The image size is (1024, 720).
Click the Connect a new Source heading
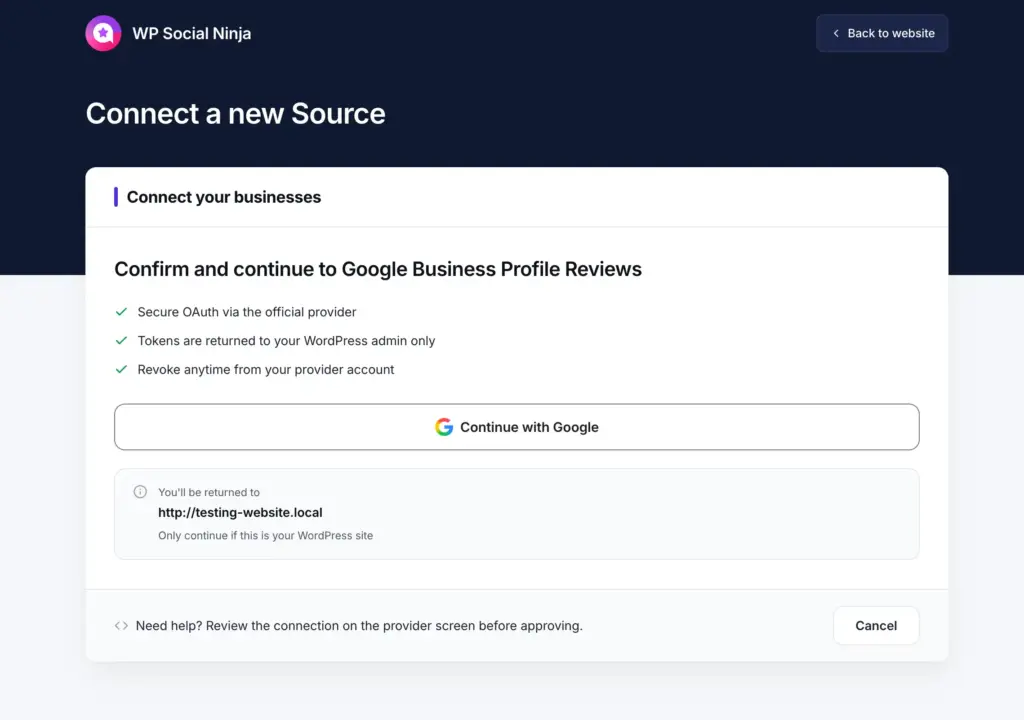235,114
